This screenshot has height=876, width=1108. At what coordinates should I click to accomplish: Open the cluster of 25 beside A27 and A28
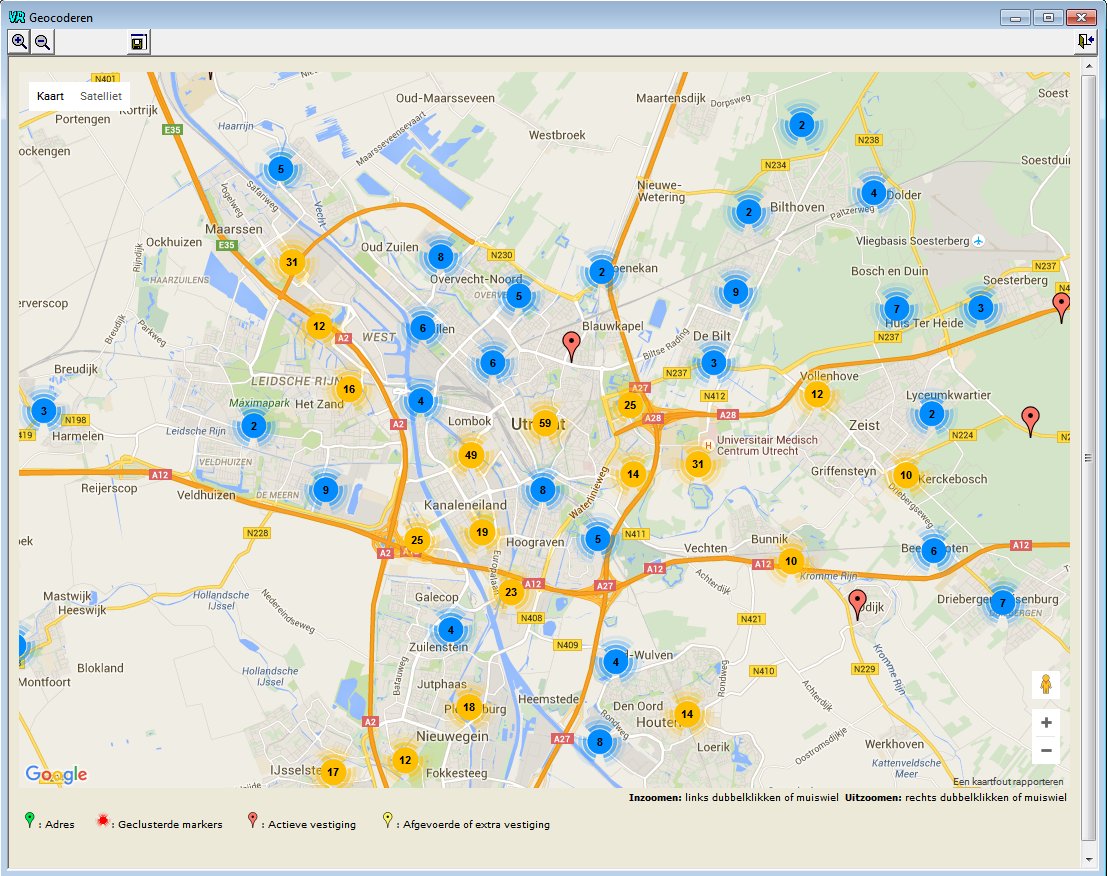(x=630, y=406)
